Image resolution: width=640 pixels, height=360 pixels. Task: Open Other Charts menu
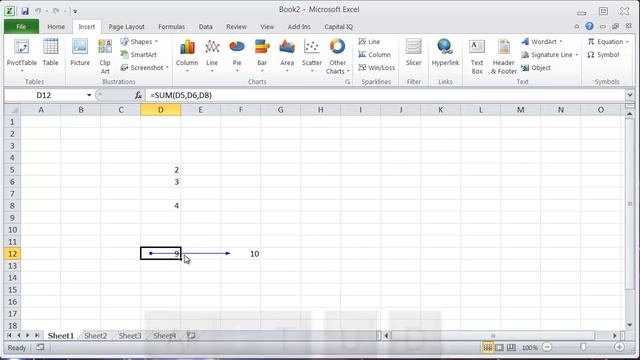(337, 56)
